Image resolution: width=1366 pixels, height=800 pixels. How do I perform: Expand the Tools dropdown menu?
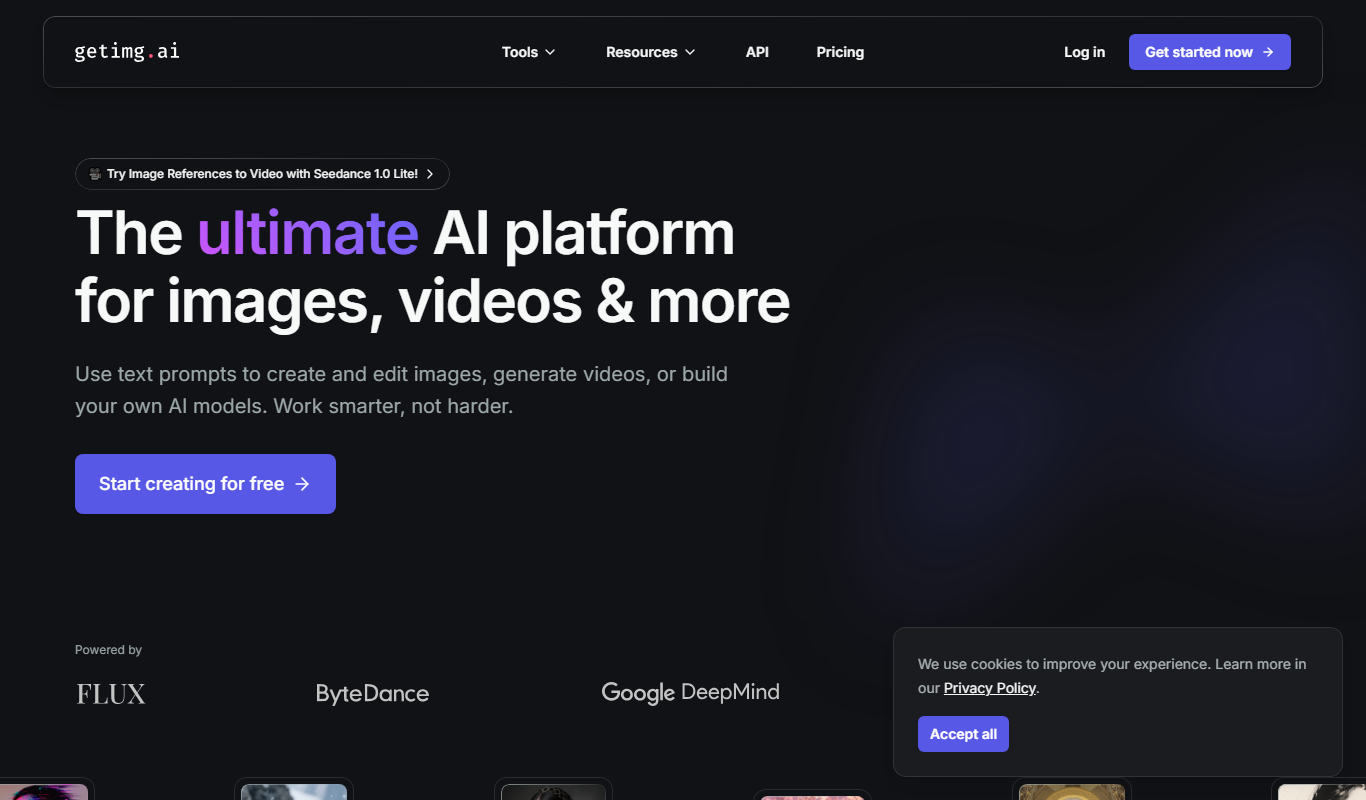point(529,52)
